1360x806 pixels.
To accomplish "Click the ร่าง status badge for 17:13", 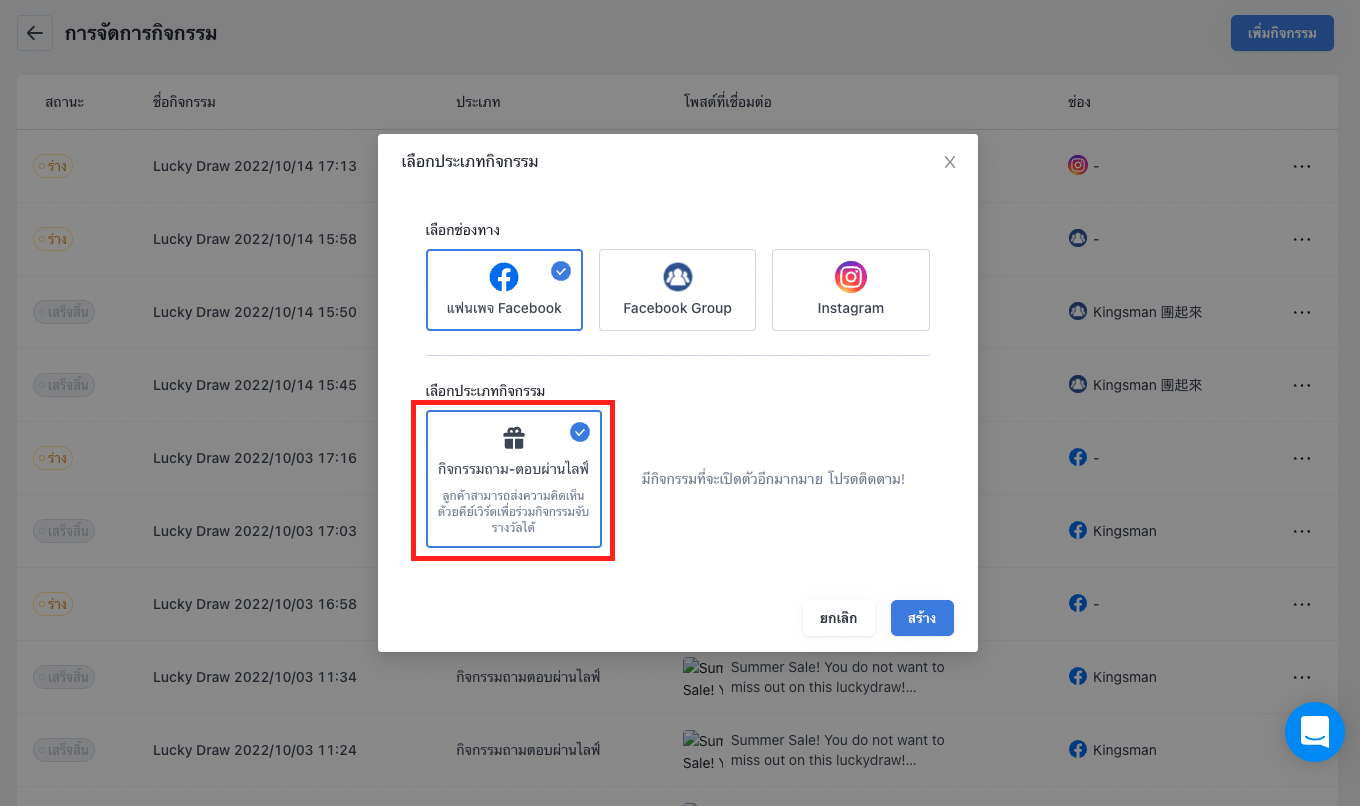I will (52, 166).
